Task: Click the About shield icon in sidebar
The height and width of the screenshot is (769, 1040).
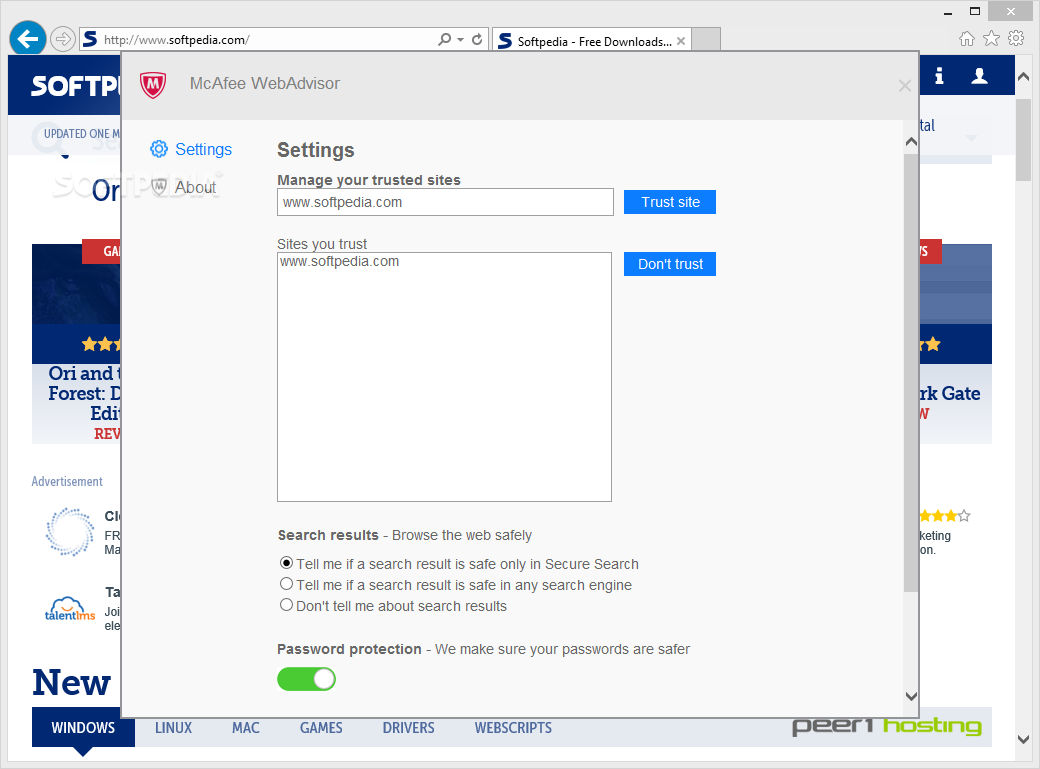Action: click(159, 186)
